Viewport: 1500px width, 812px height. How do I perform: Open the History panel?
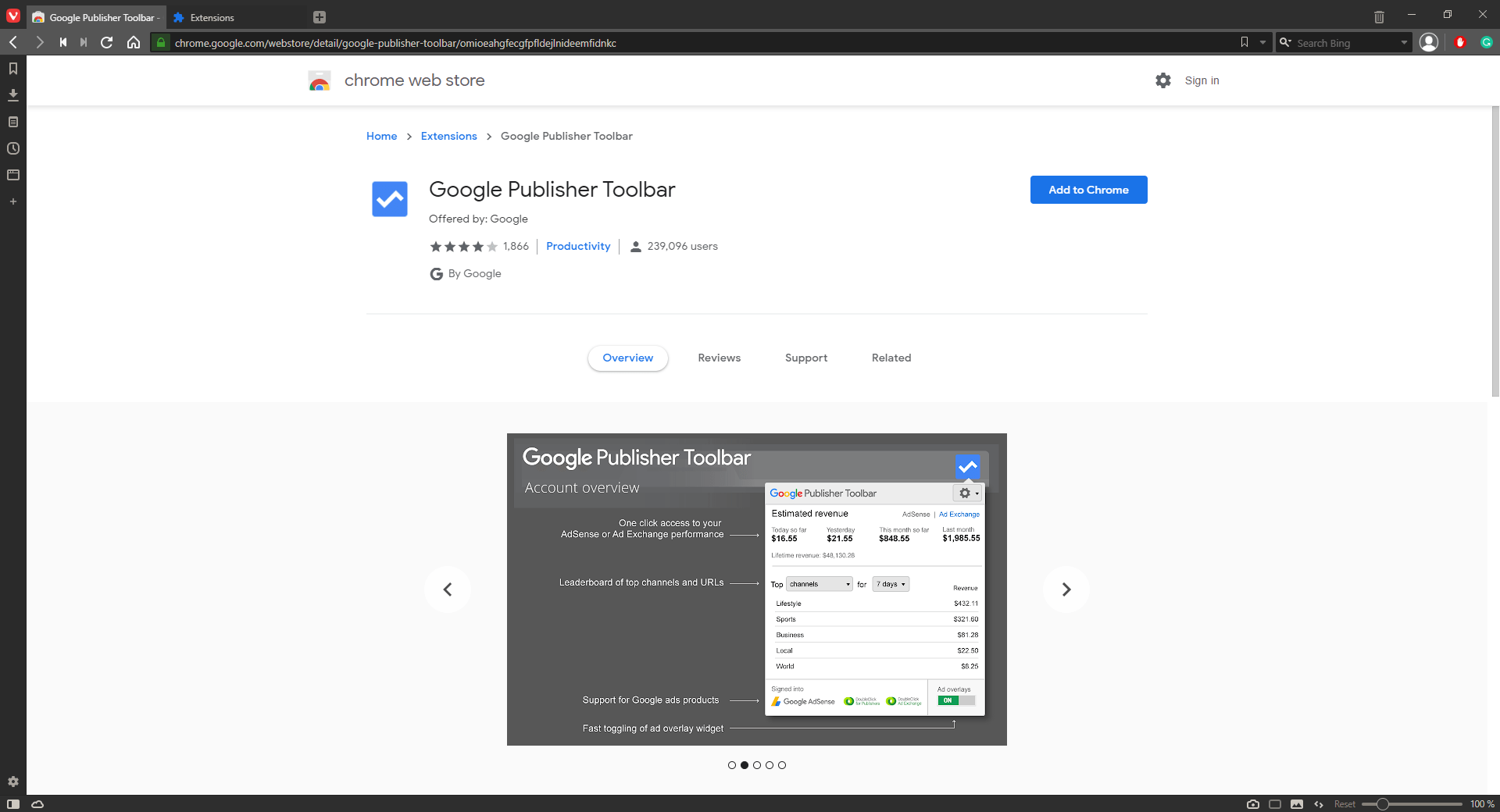point(12,148)
